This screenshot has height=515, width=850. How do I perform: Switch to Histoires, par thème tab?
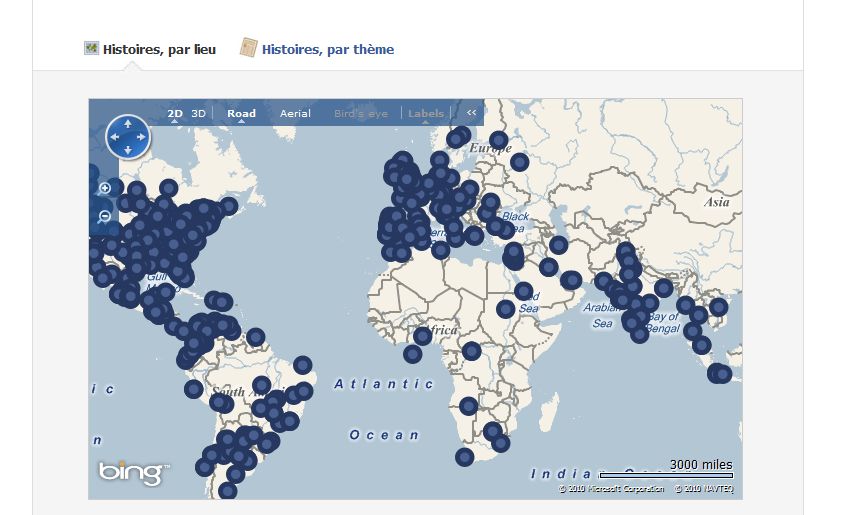pyautogui.click(x=328, y=49)
